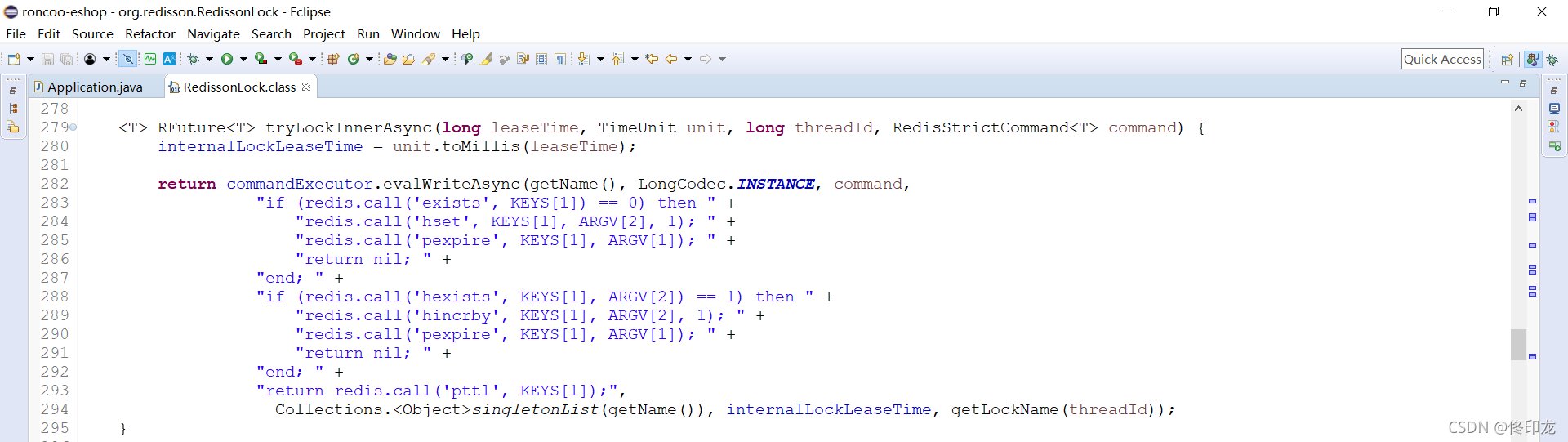Click the green Run button icon

click(x=227, y=59)
